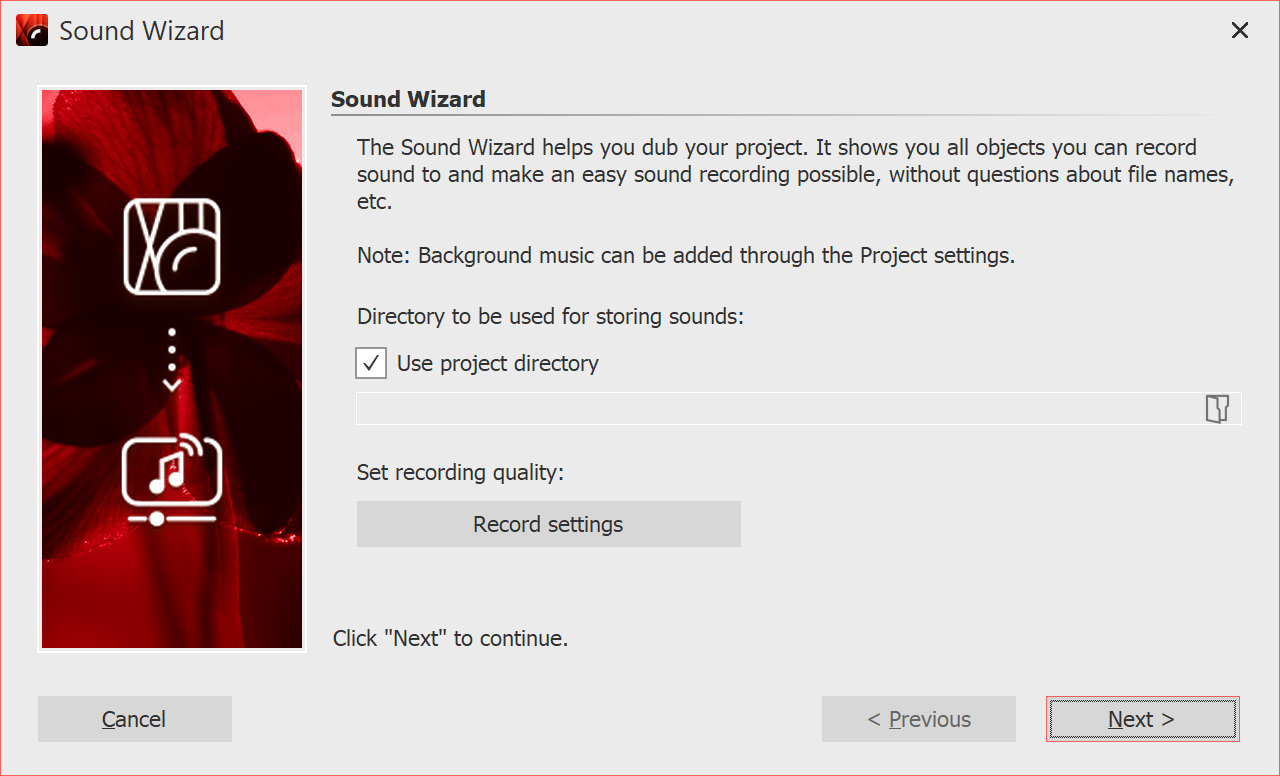The image size is (1280, 776).
Task: Uncheck the Use project directory checkbox
Action: [x=370, y=363]
